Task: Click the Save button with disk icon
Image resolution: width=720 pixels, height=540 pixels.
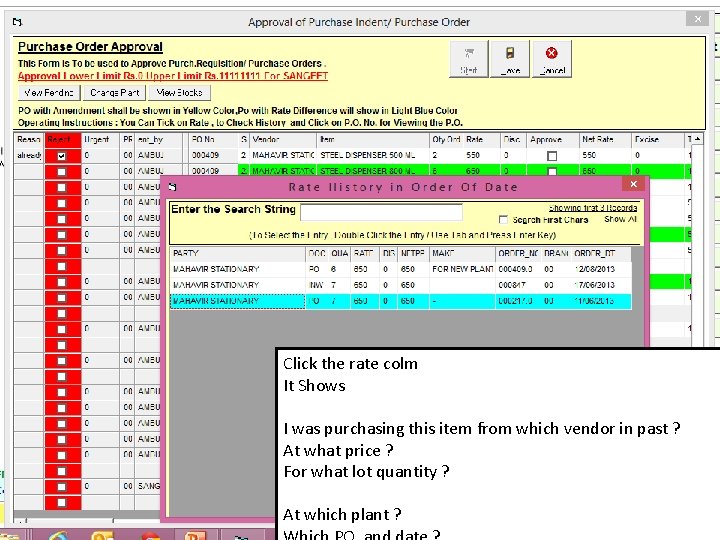Action: click(x=510, y=59)
